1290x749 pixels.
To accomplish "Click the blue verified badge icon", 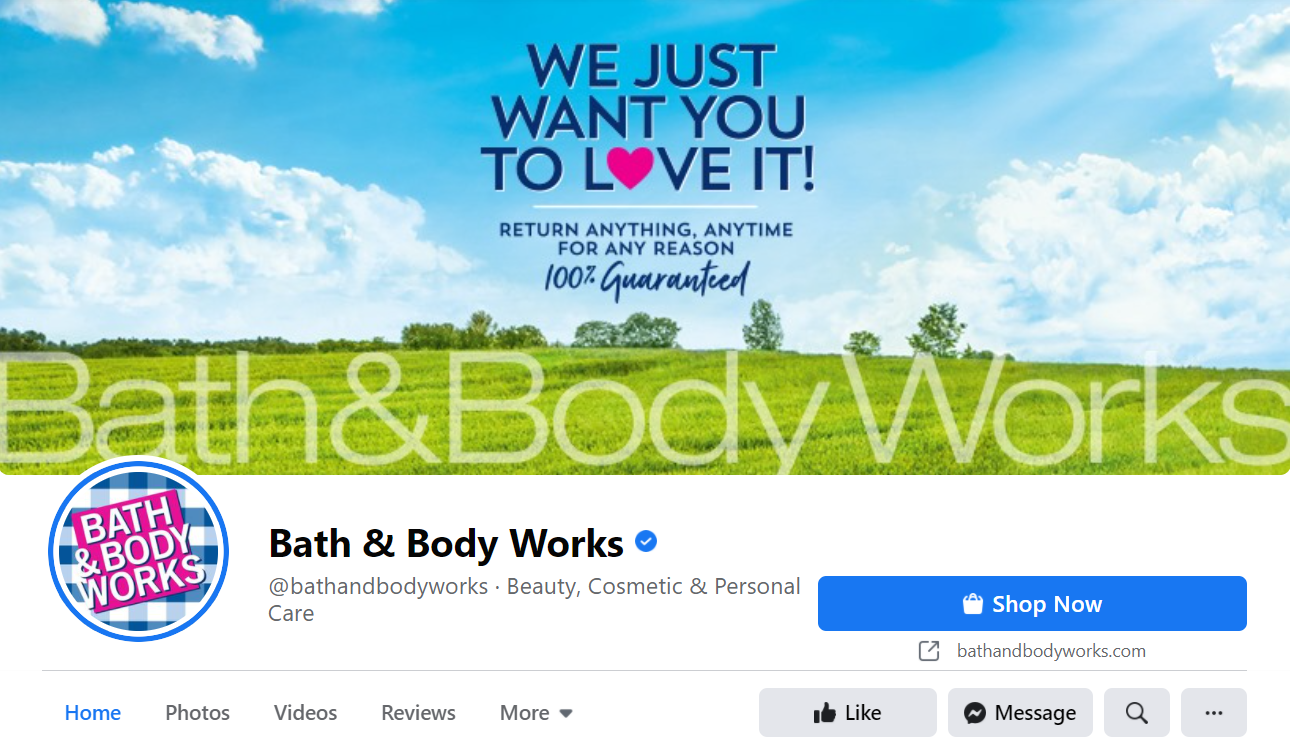I will [x=646, y=542].
